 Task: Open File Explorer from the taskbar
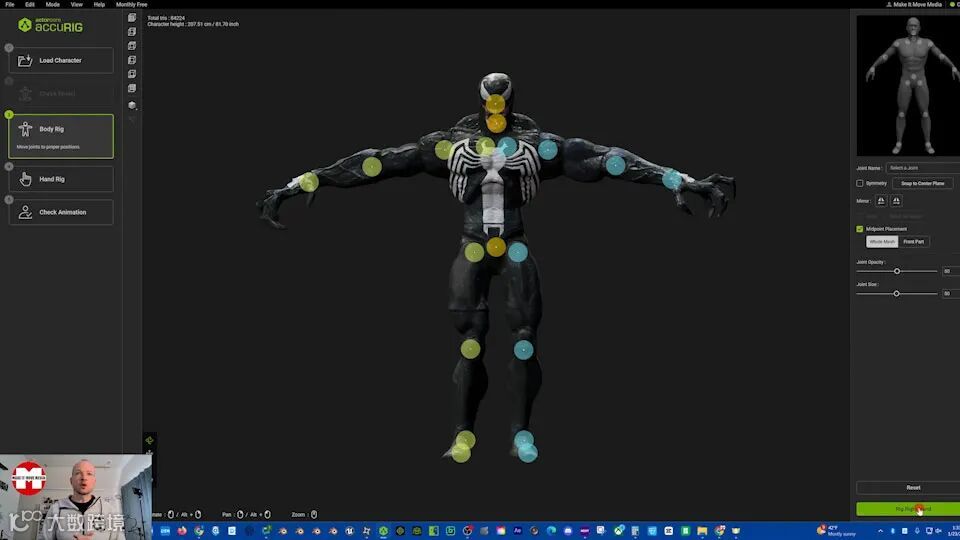tap(702, 531)
